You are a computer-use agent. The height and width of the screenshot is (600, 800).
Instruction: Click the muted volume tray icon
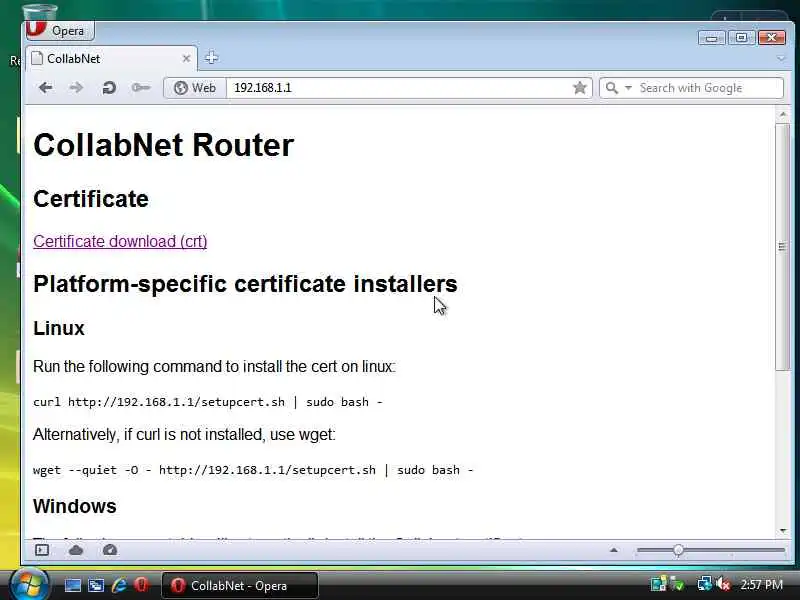pos(723,584)
